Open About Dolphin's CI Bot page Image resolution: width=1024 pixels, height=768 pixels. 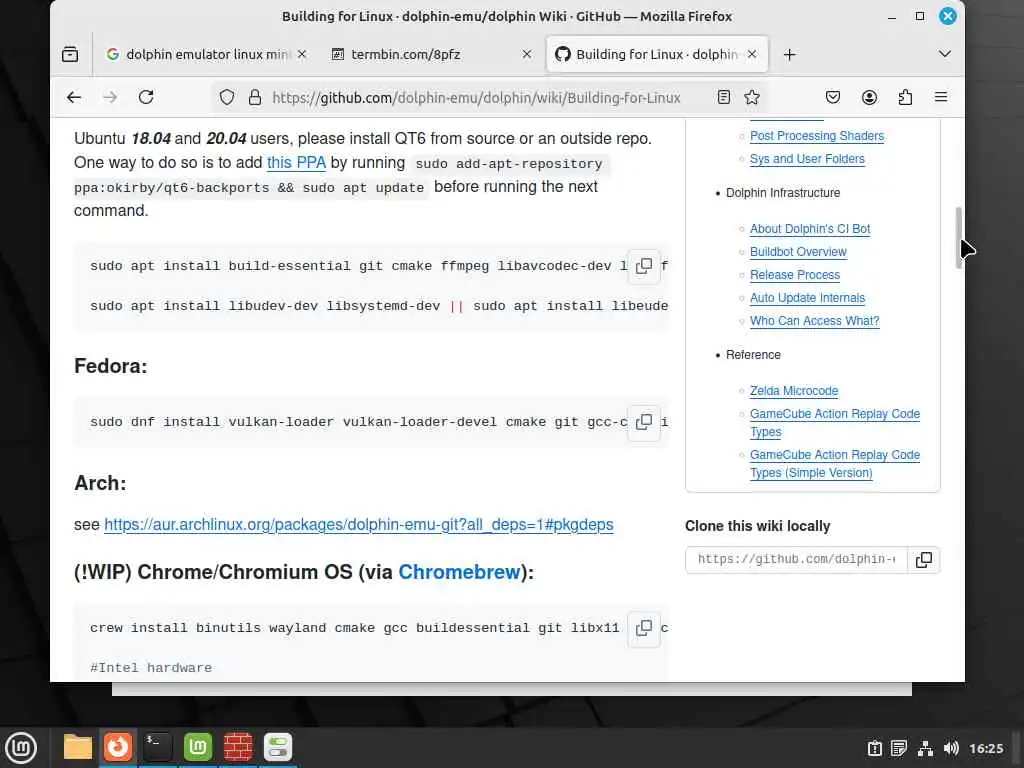[810, 229]
